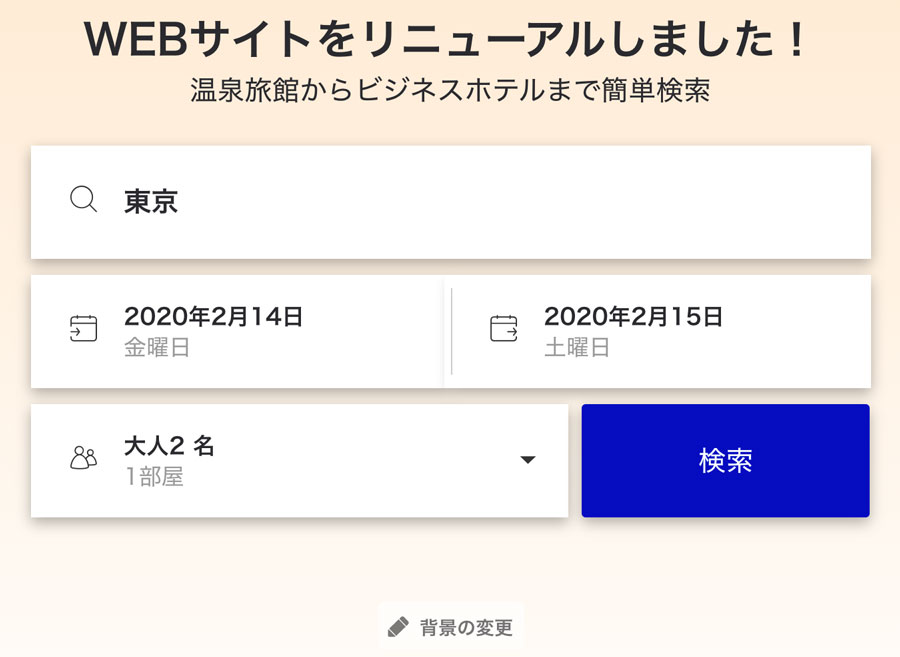The image size is (900, 657).
Task: Open the 2020年2月15日 check-out date
Action: coord(633,316)
